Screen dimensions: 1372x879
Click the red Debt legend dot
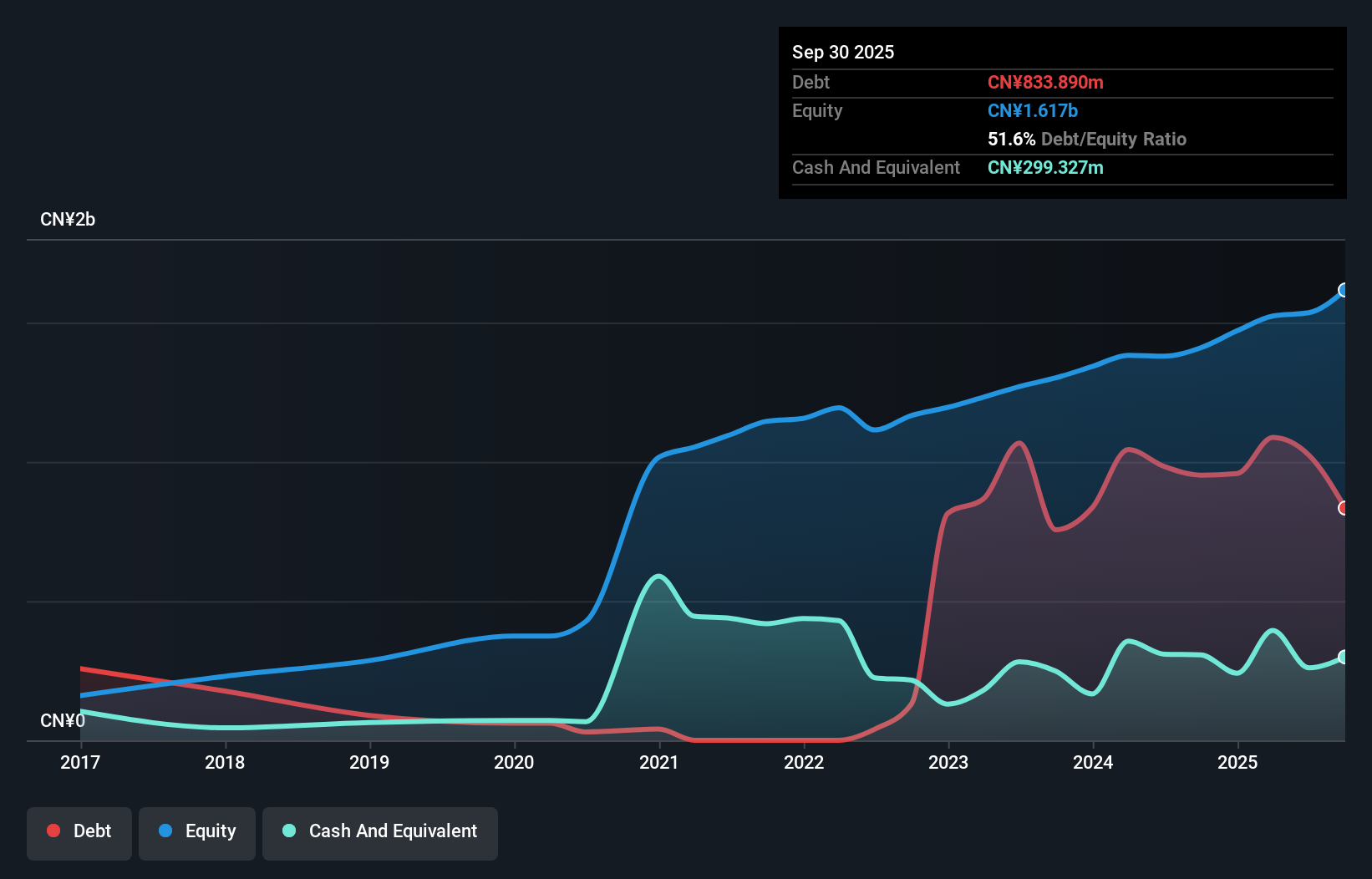[x=53, y=831]
